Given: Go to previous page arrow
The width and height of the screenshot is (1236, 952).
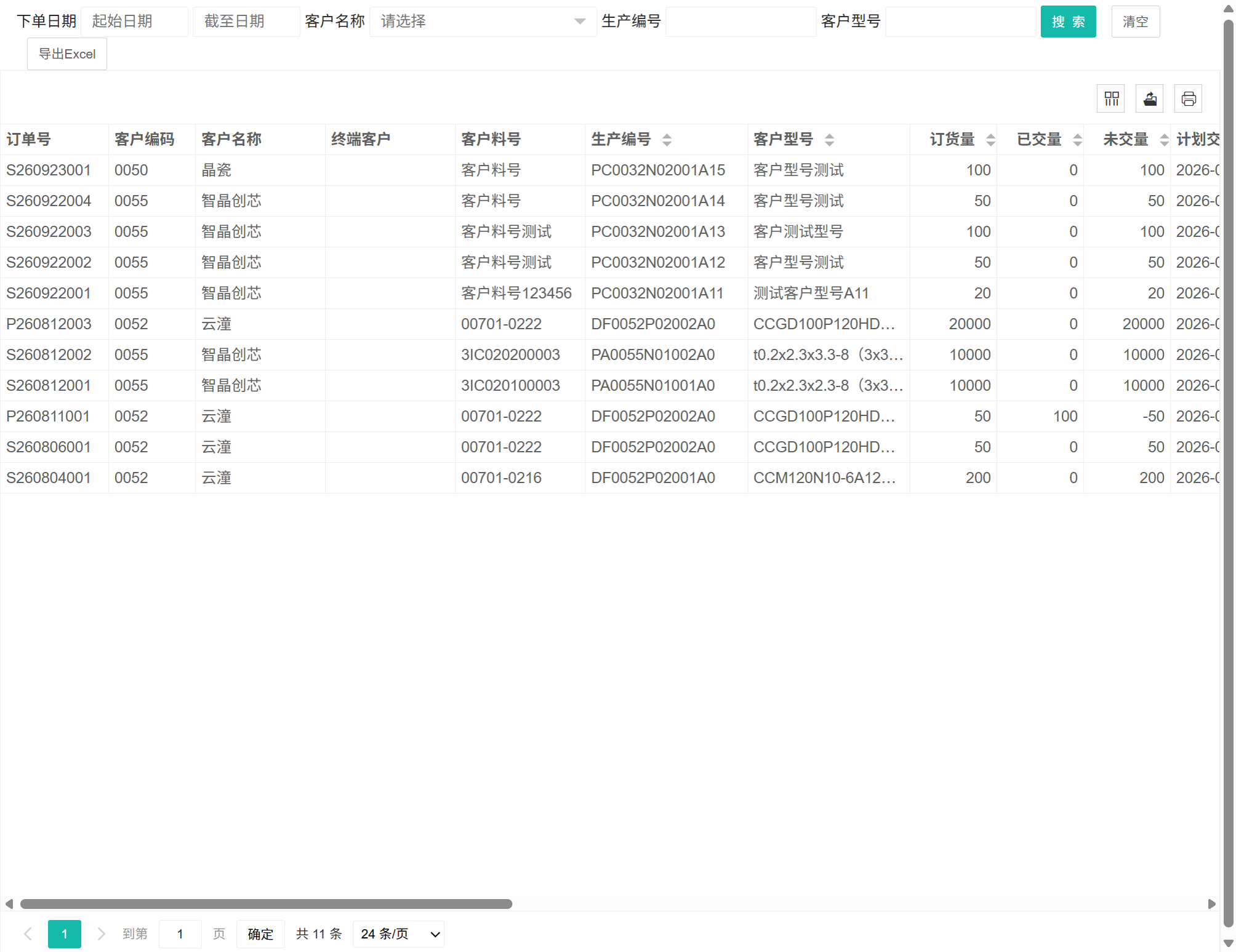Looking at the screenshot, I should 28,934.
